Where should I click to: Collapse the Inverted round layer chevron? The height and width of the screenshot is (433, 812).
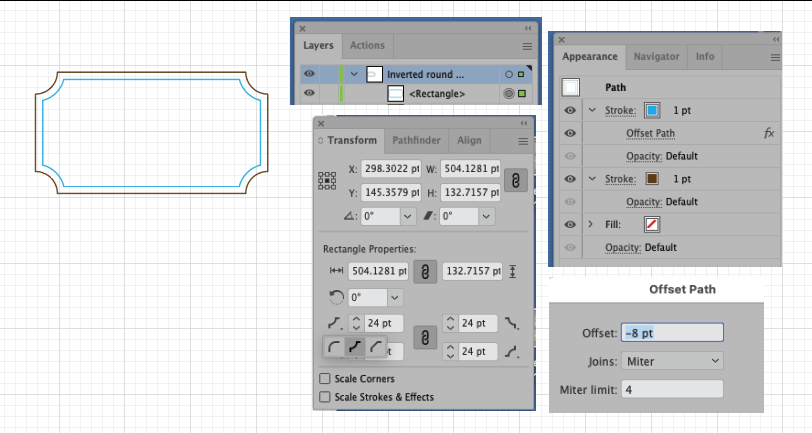pyautogui.click(x=354, y=75)
